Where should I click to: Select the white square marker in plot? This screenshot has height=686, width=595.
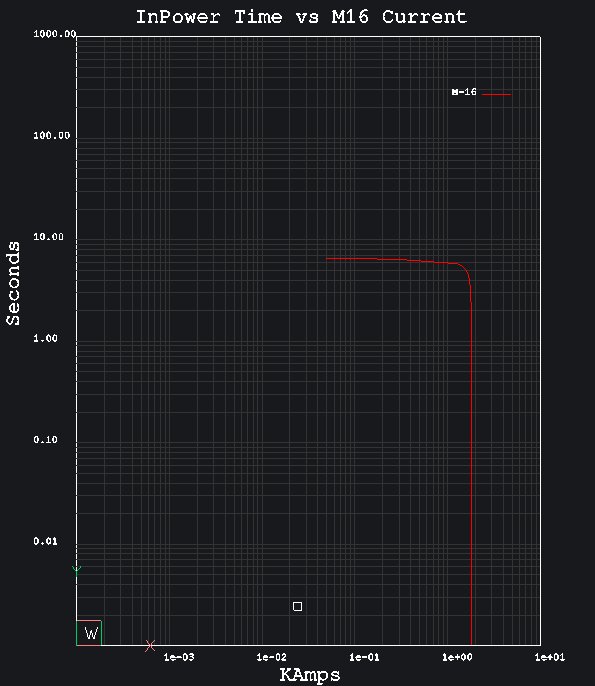point(298,606)
